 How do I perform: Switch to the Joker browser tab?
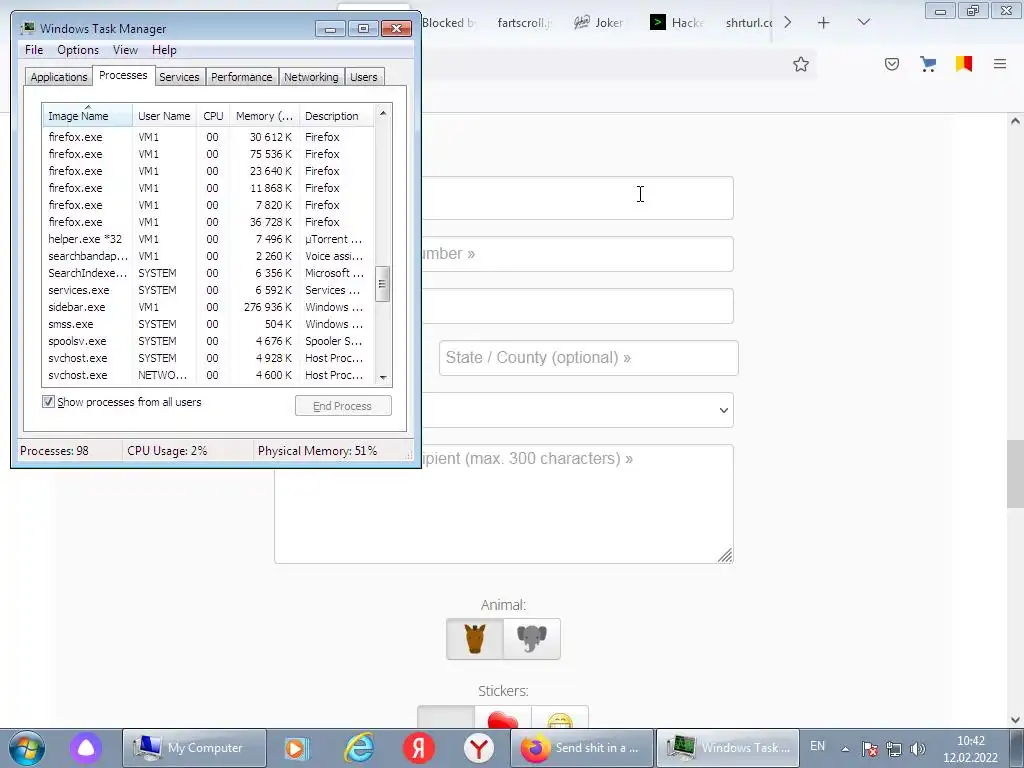pos(599,22)
